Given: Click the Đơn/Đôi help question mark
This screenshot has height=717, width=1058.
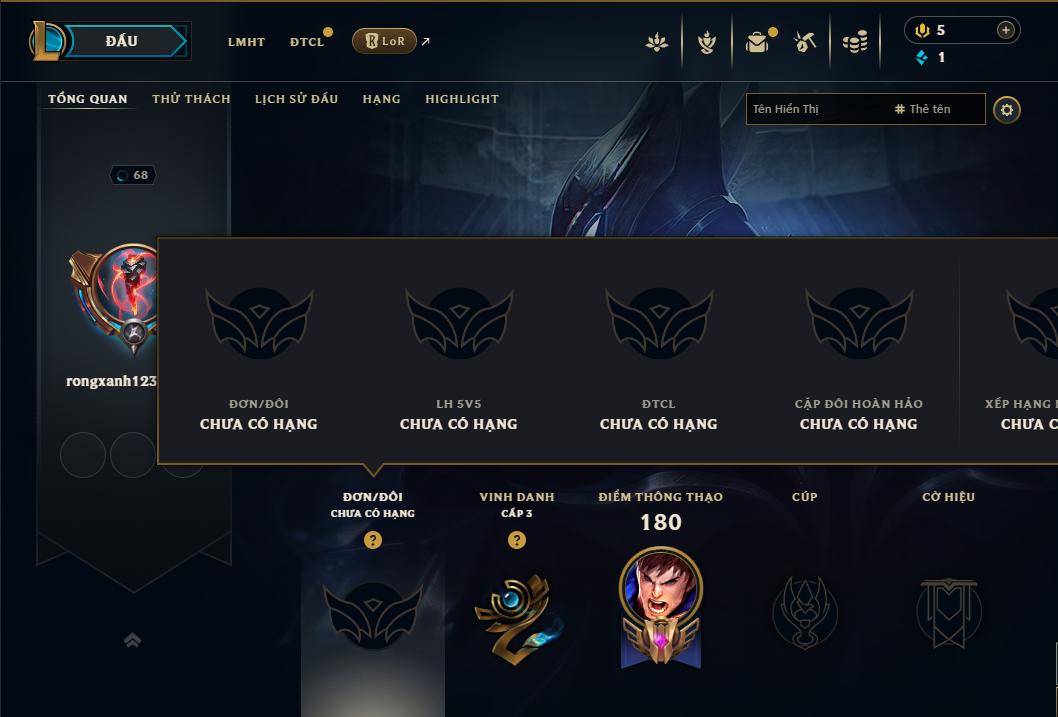Looking at the screenshot, I should (x=372, y=540).
